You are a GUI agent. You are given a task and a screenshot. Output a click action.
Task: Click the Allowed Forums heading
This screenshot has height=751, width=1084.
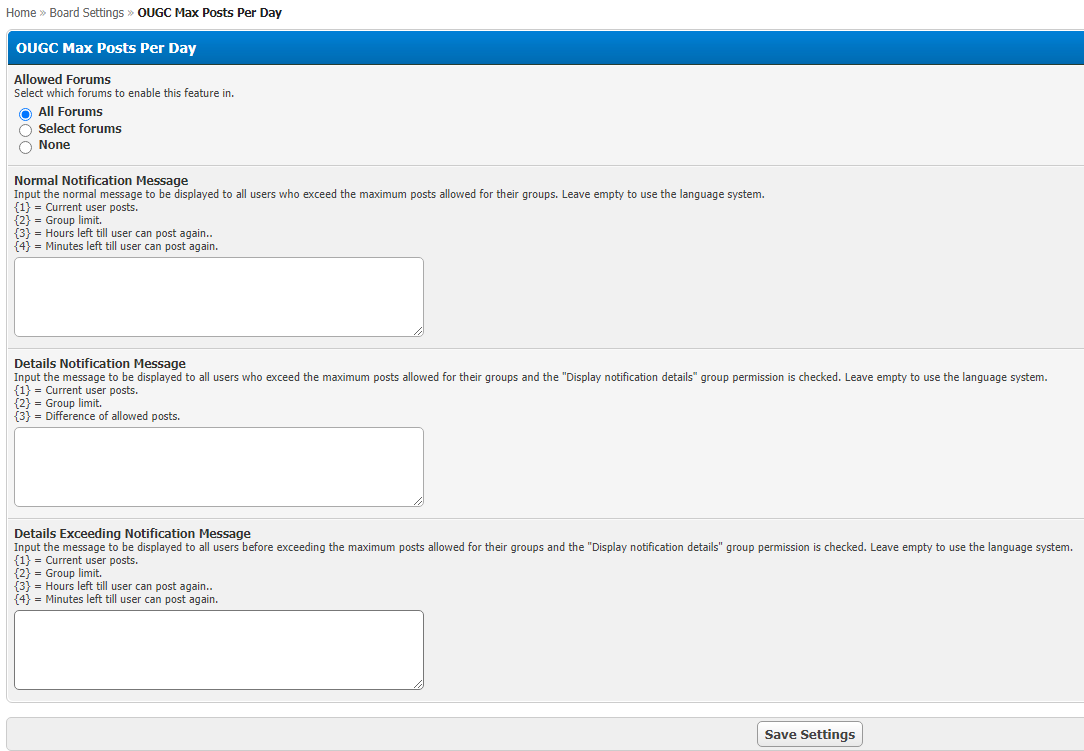(62, 79)
